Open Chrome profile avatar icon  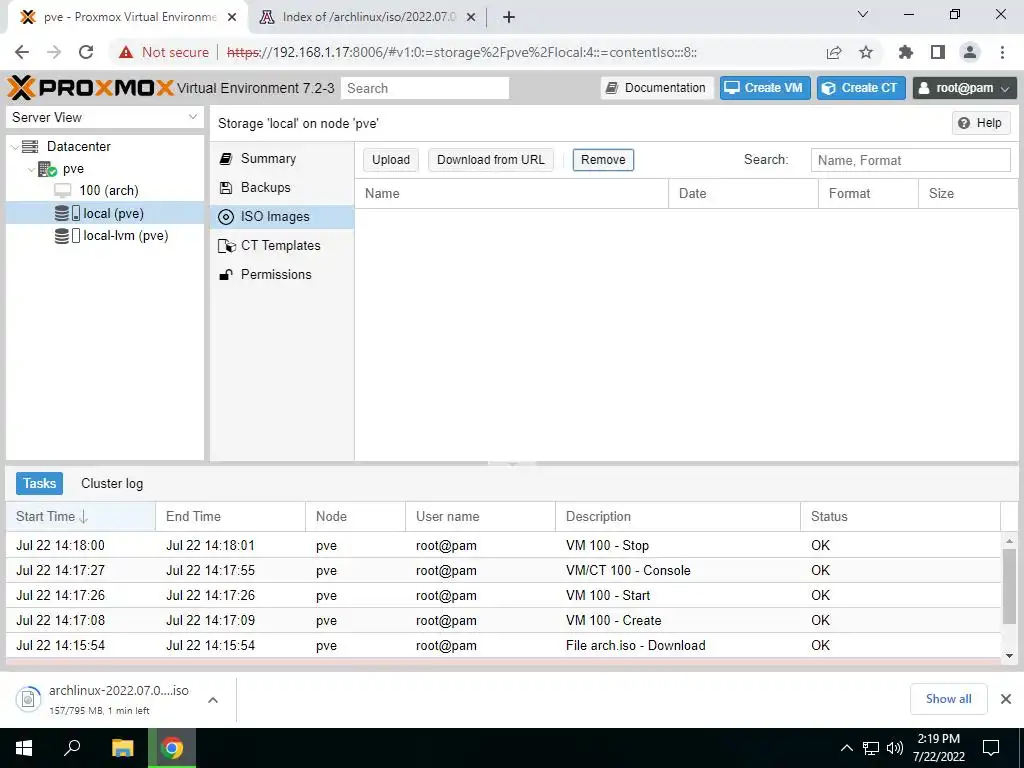(x=970, y=52)
